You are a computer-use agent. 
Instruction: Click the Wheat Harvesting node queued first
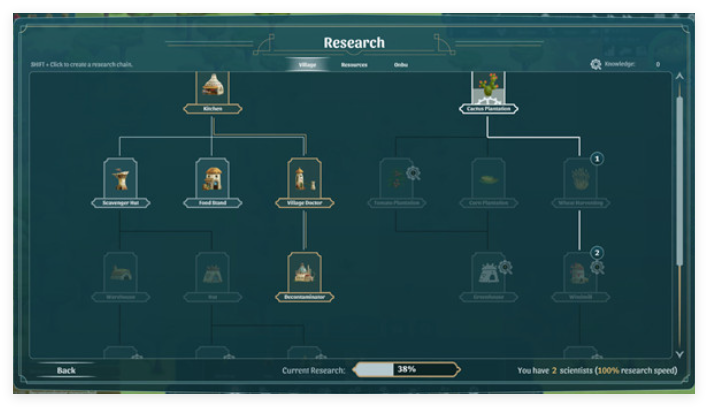(580, 180)
